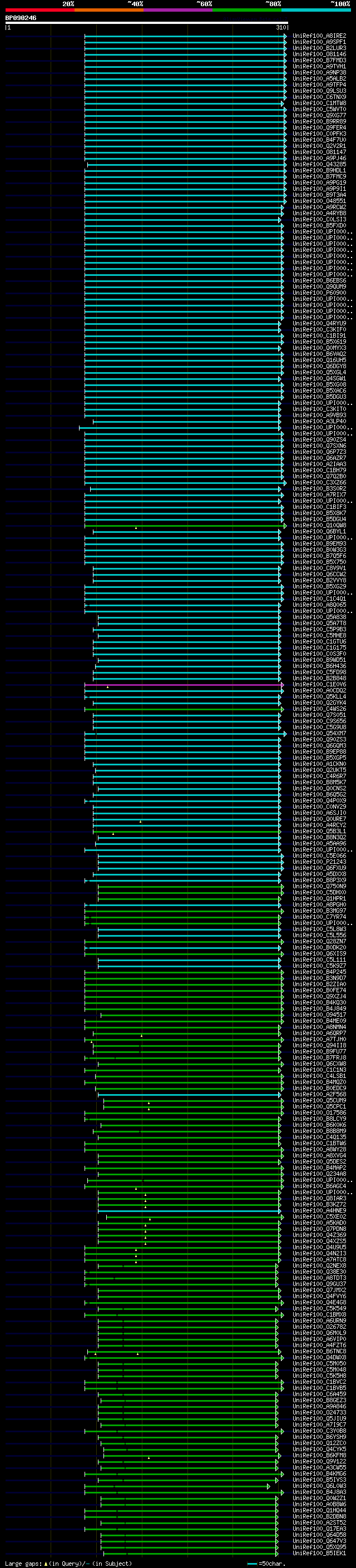Select hit UniRef100_P21243
This screenshot has width=356, height=1568.
click(x=319, y=862)
